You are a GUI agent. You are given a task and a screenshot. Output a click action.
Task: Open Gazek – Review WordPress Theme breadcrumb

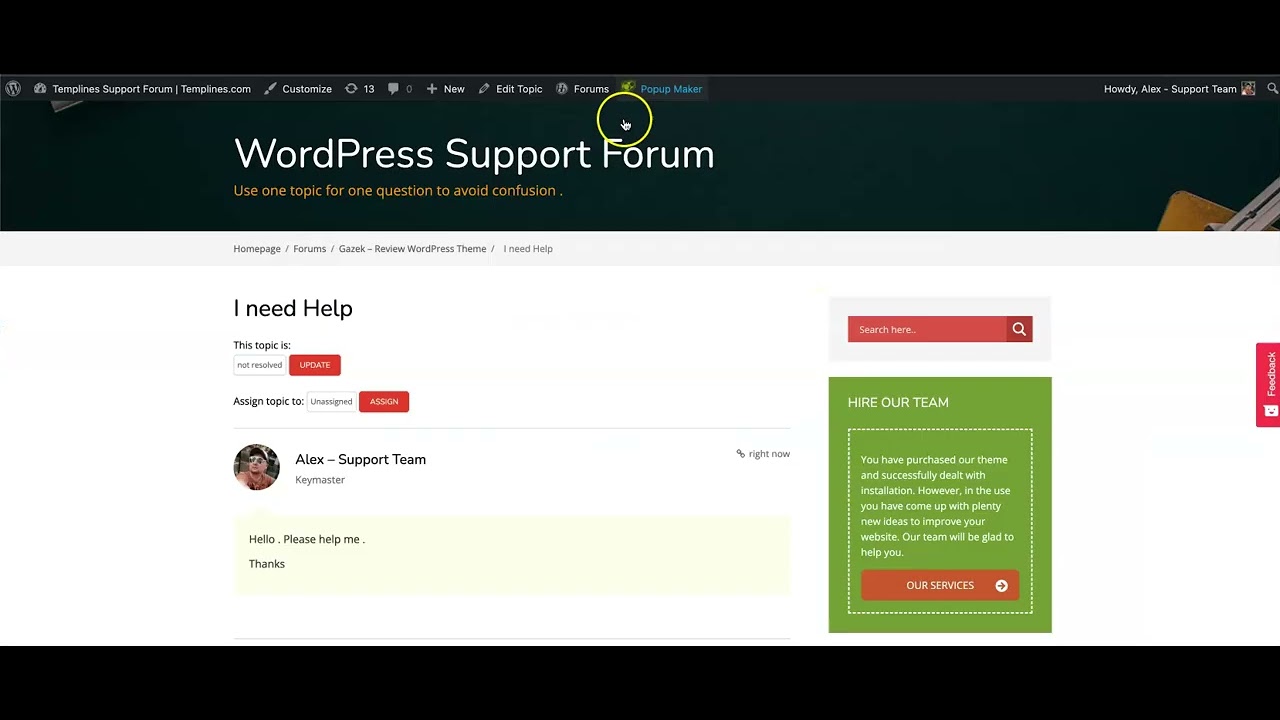[x=412, y=249]
